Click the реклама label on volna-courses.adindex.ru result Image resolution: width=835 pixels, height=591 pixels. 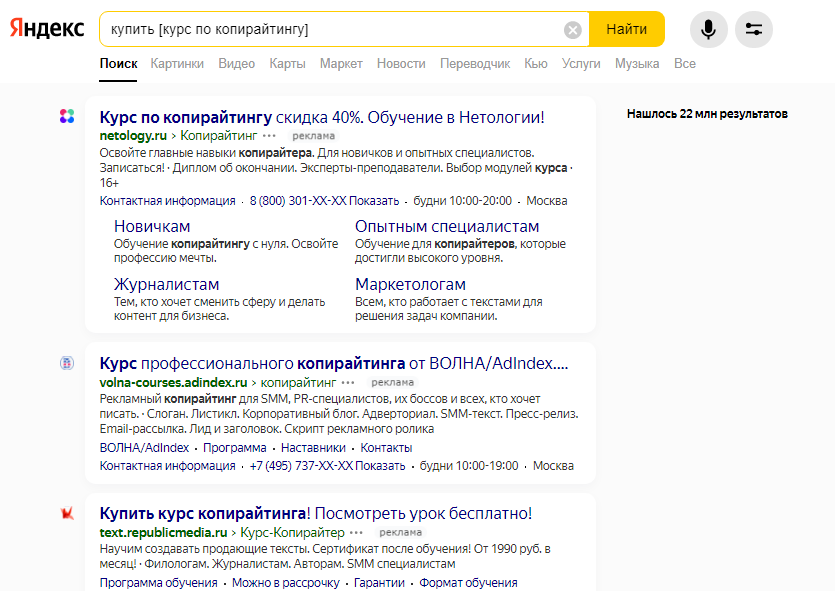click(392, 382)
